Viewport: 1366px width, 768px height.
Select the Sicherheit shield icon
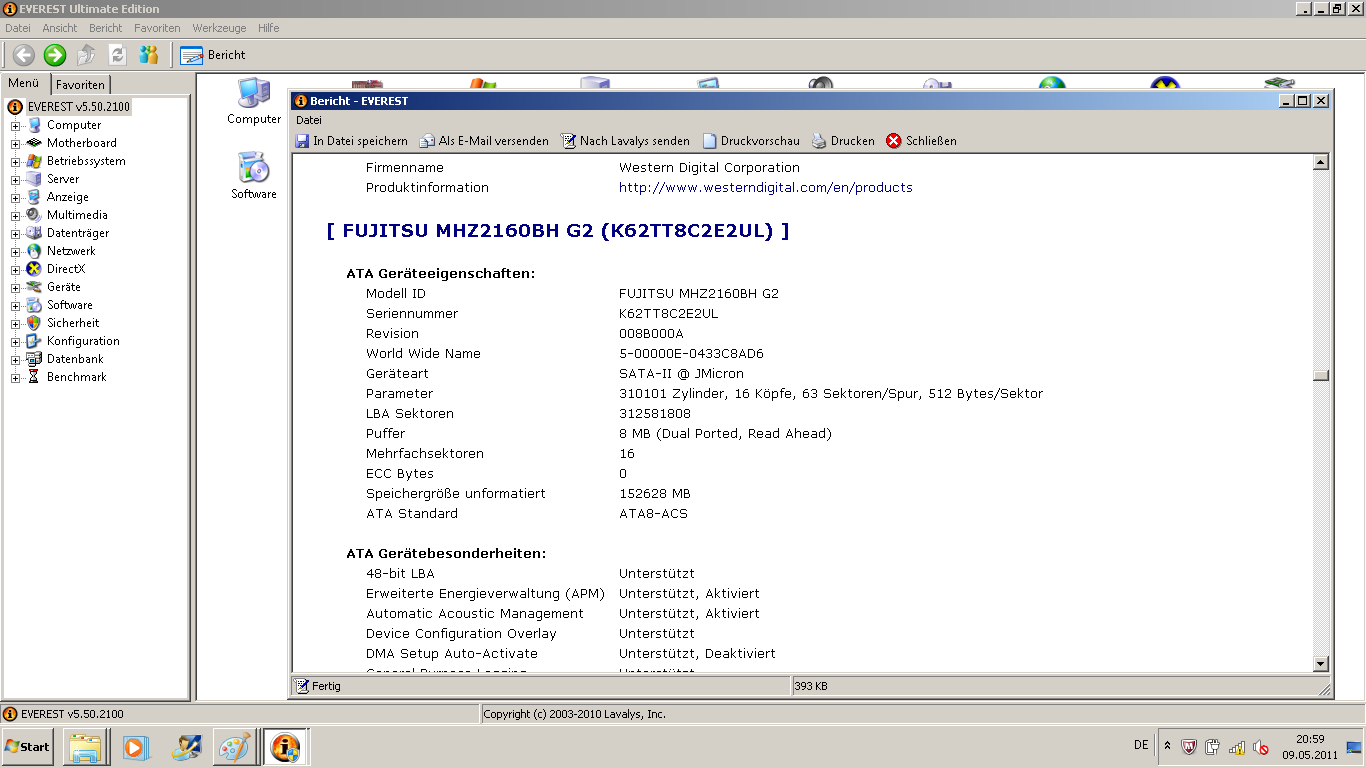click(x=35, y=323)
